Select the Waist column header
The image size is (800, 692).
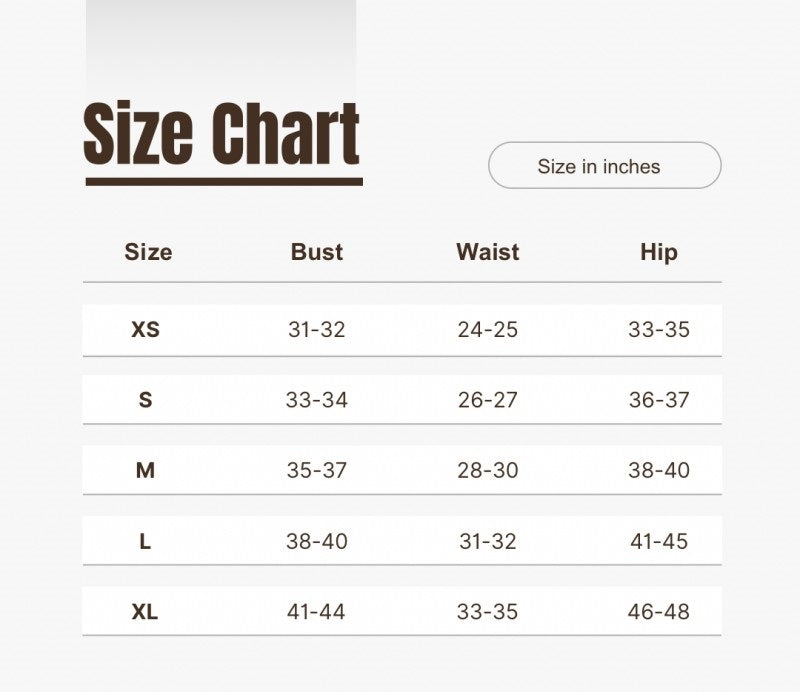tap(488, 252)
